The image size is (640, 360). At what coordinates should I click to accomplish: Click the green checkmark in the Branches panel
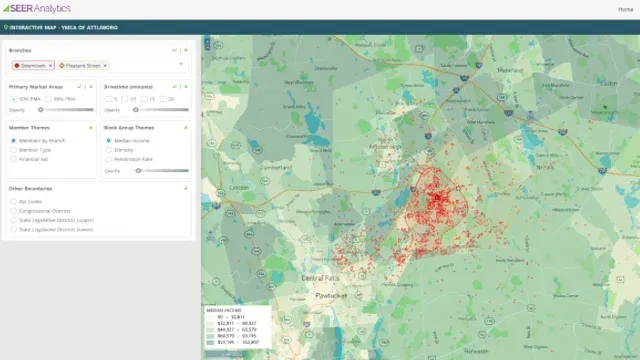174,50
